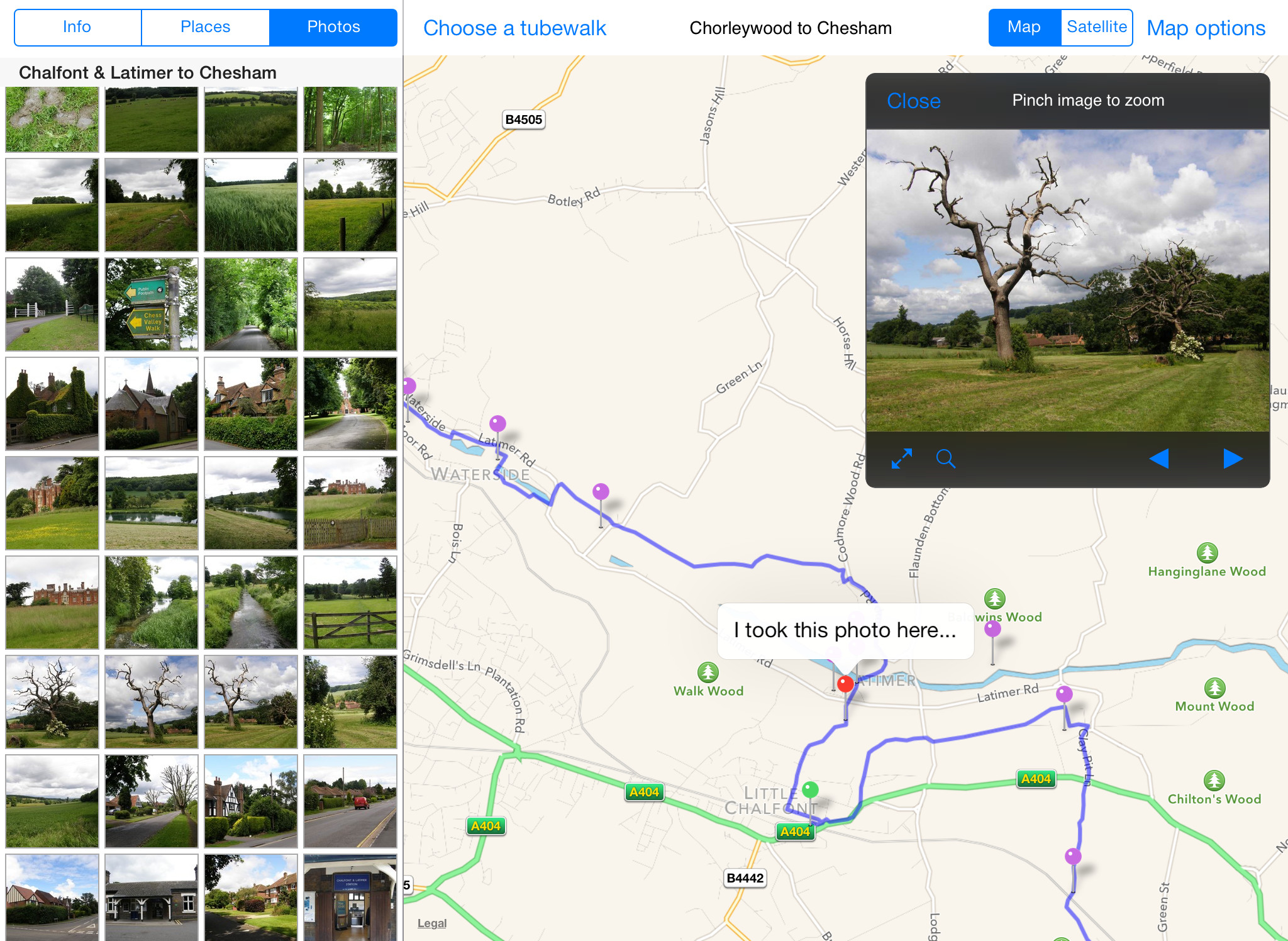Close the photo popup
Viewport: 1288px width, 941px height.
[914, 101]
